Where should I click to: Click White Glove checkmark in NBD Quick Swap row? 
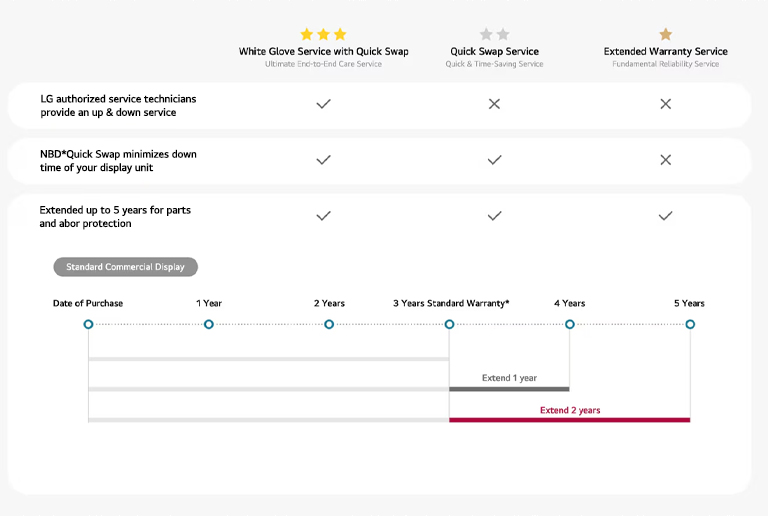point(323,160)
